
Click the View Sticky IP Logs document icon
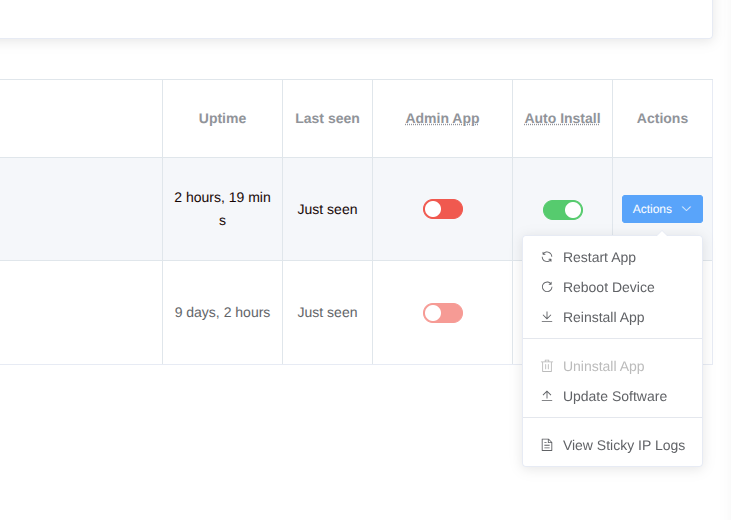coord(547,445)
